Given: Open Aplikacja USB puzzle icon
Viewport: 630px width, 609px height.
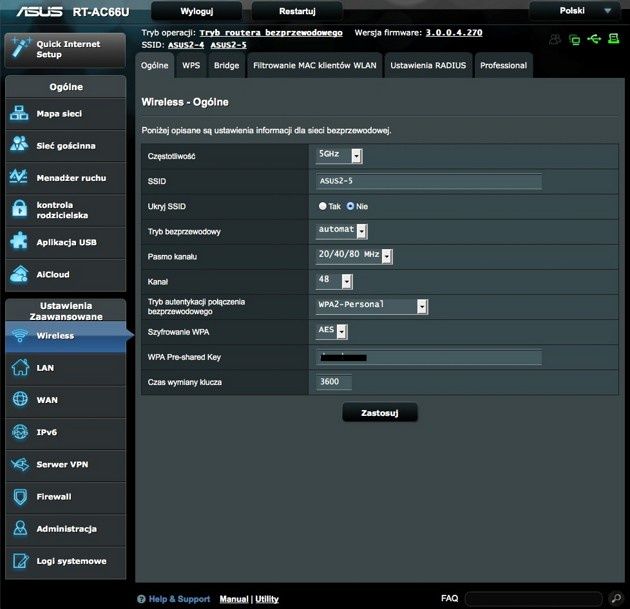Looking at the screenshot, I should point(19,241).
